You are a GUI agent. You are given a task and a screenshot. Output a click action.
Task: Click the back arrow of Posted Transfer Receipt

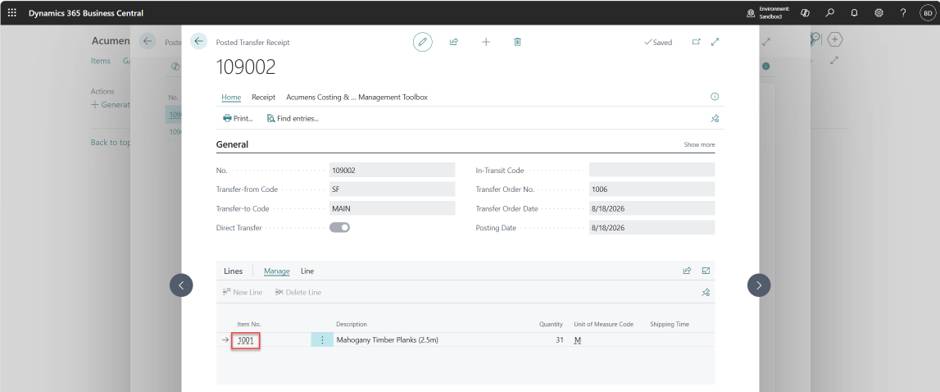199,41
